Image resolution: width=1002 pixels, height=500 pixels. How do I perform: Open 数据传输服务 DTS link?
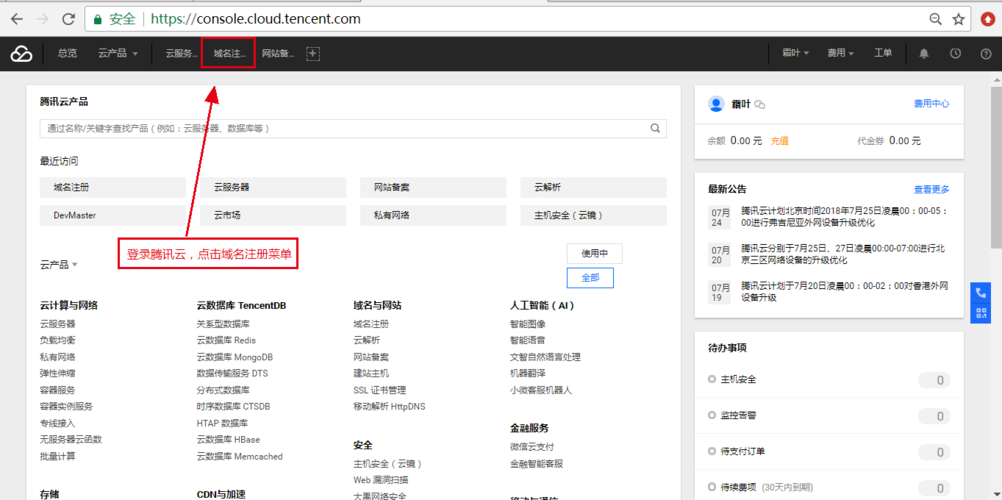point(233,373)
